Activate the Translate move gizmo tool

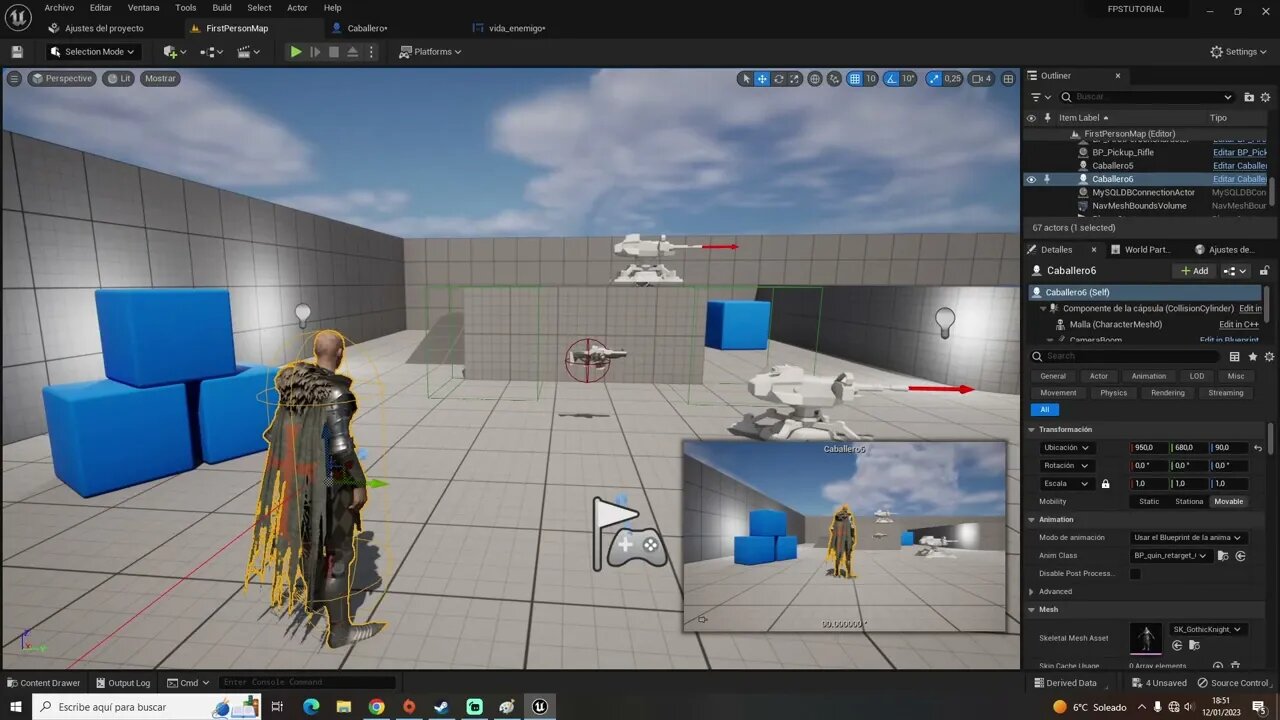coord(762,79)
